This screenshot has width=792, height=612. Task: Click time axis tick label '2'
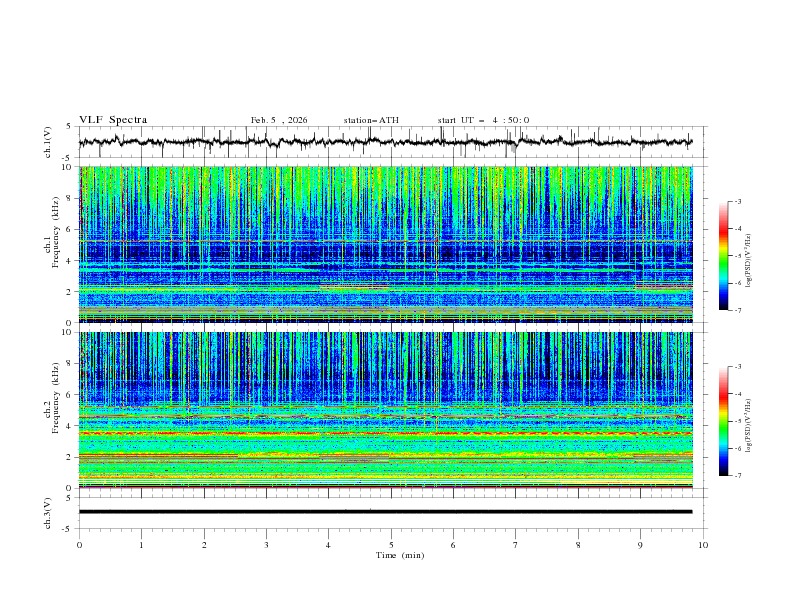click(x=204, y=545)
